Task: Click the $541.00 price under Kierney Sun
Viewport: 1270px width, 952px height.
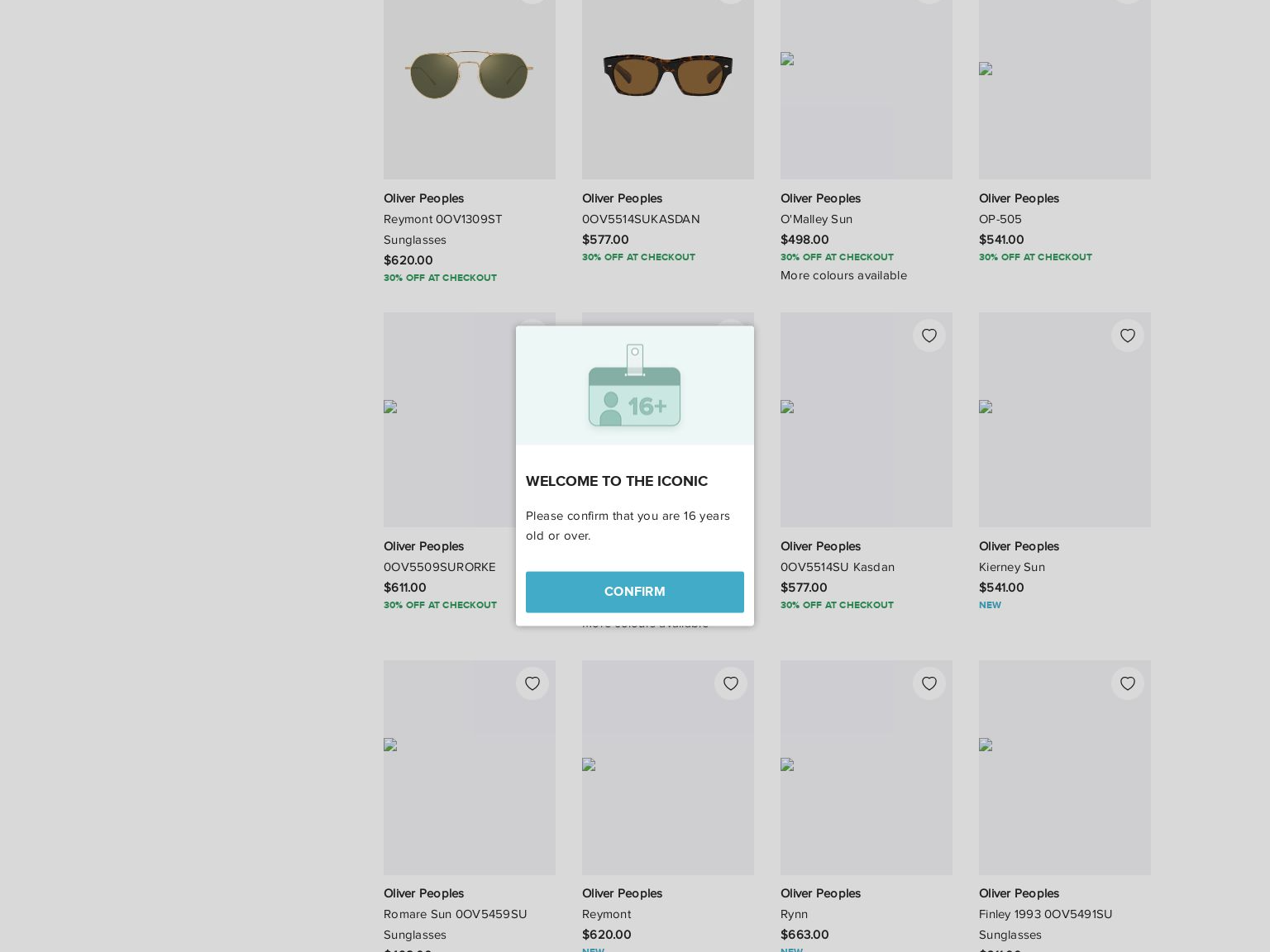Action: (1001, 588)
